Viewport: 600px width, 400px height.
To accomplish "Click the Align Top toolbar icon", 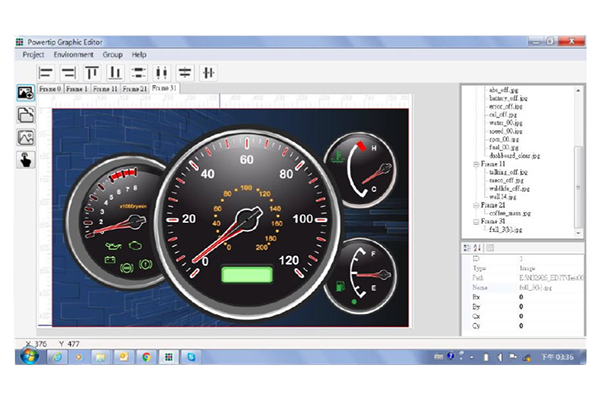I will coord(92,73).
